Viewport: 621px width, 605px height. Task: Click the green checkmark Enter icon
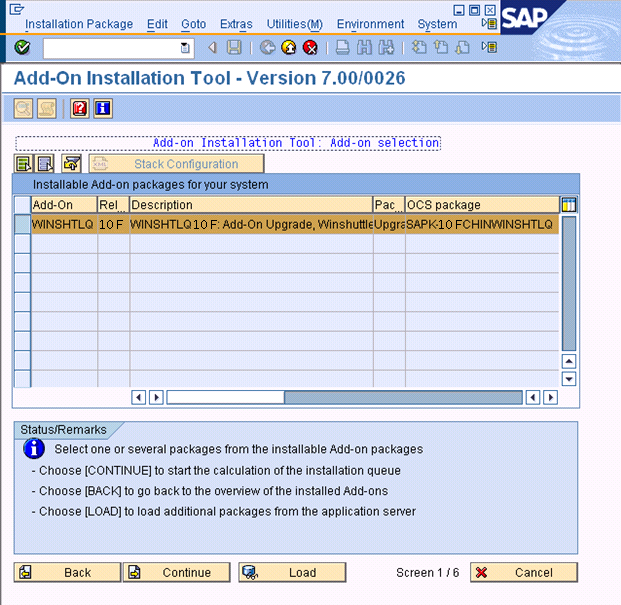[x=22, y=48]
